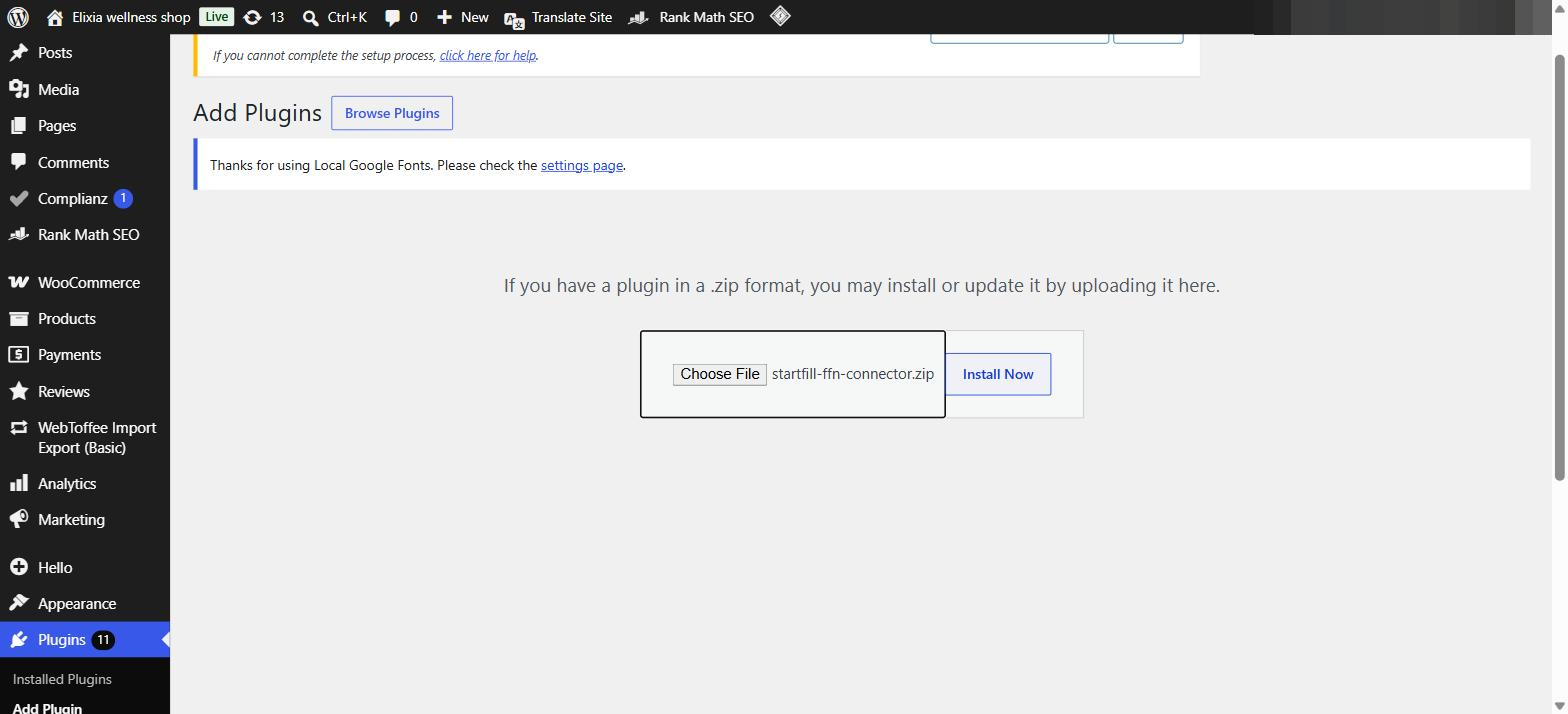
Task: Select the Add Plugin submenu item
Action: pyautogui.click(x=47, y=708)
